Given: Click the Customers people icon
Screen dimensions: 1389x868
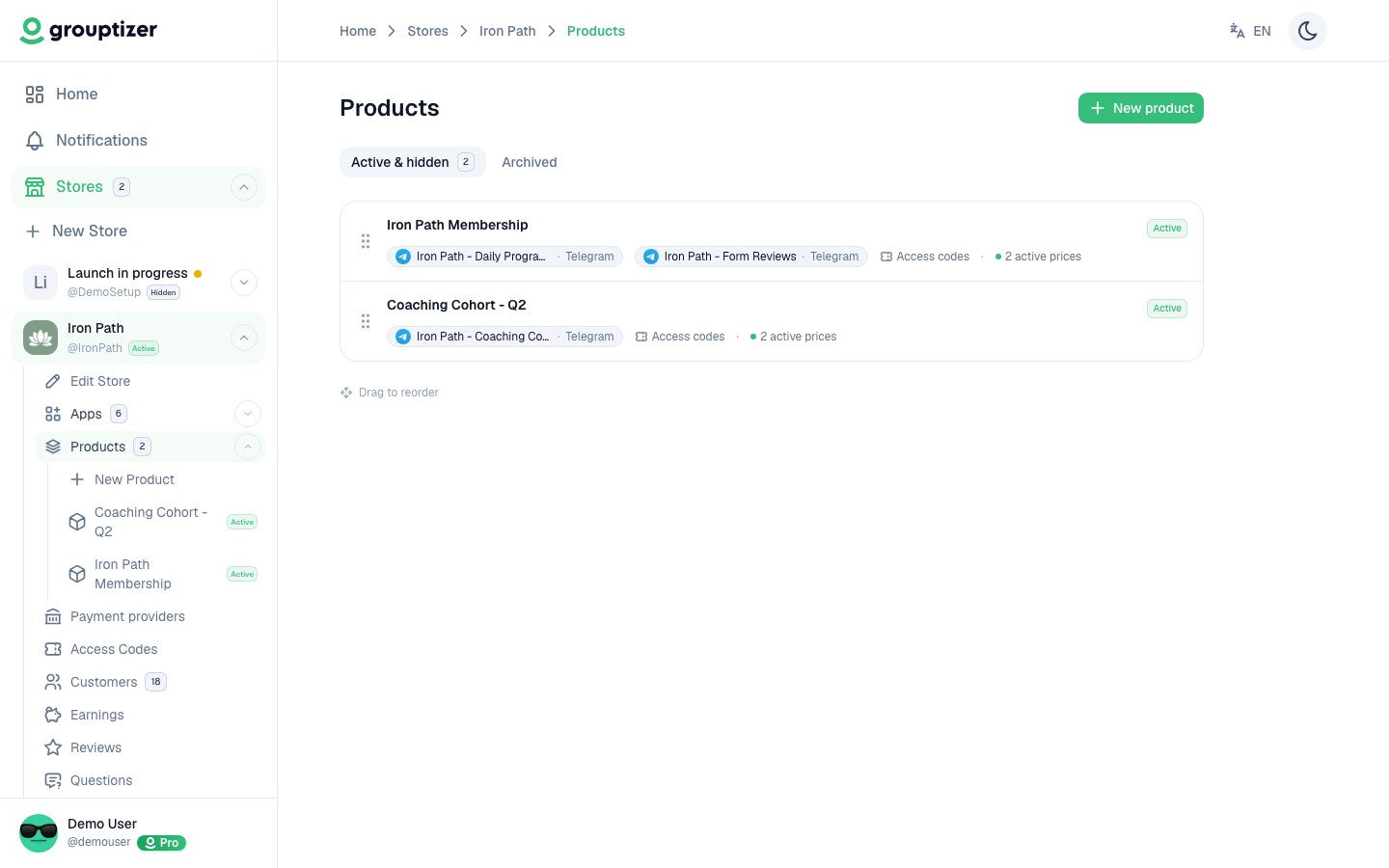Looking at the screenshot, I should [x=53, y=682].
